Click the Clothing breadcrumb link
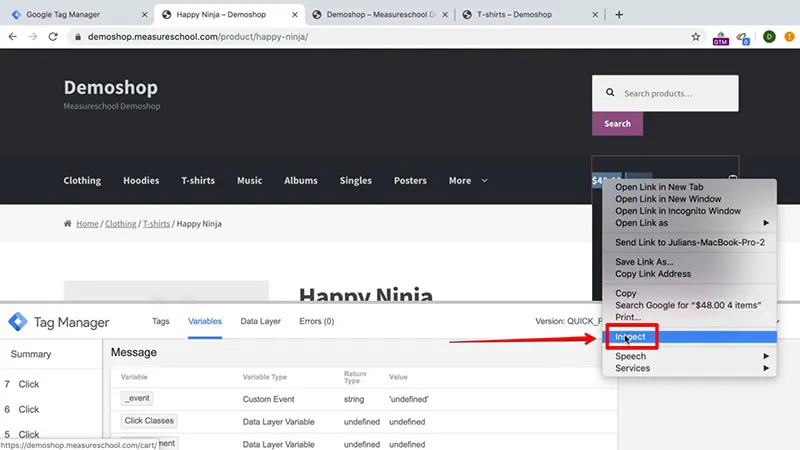 click(x=120, y=223)
